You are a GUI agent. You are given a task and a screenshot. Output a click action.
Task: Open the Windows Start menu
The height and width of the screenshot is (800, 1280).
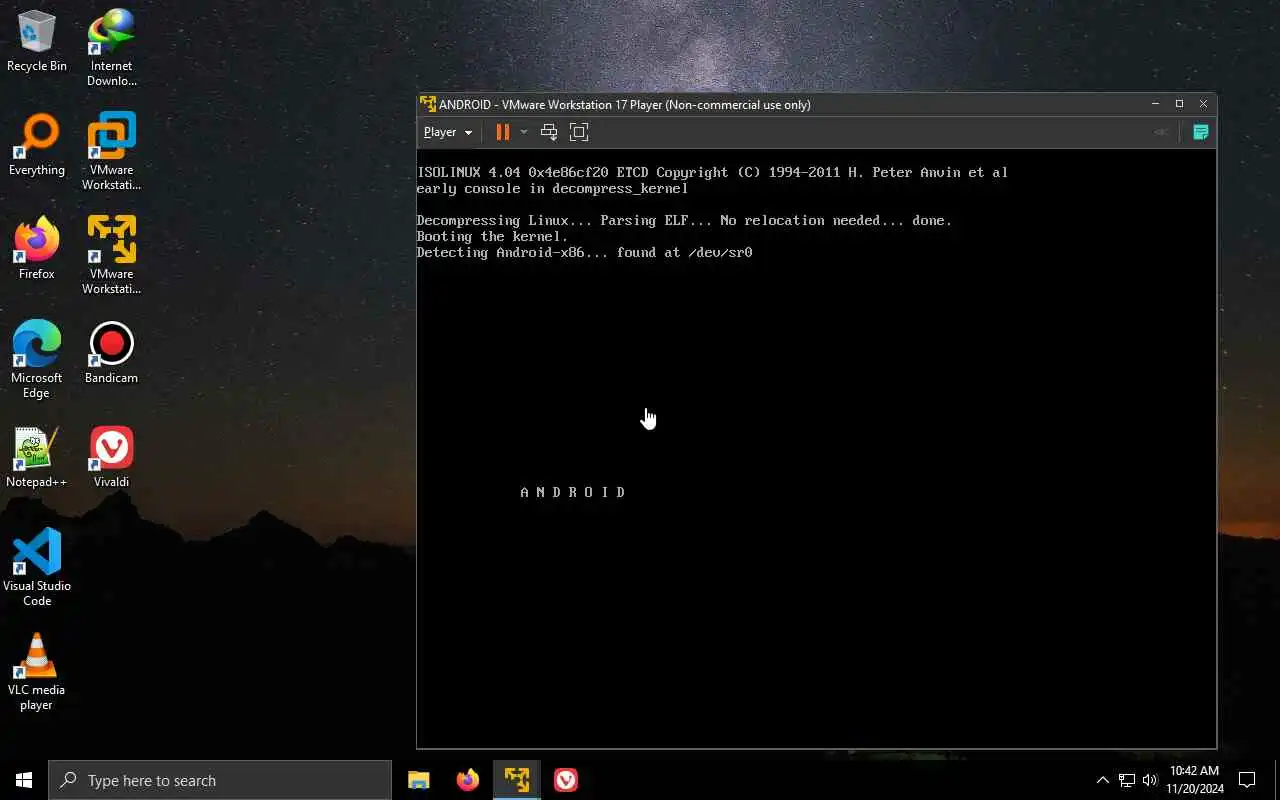[x=24, y=780]
